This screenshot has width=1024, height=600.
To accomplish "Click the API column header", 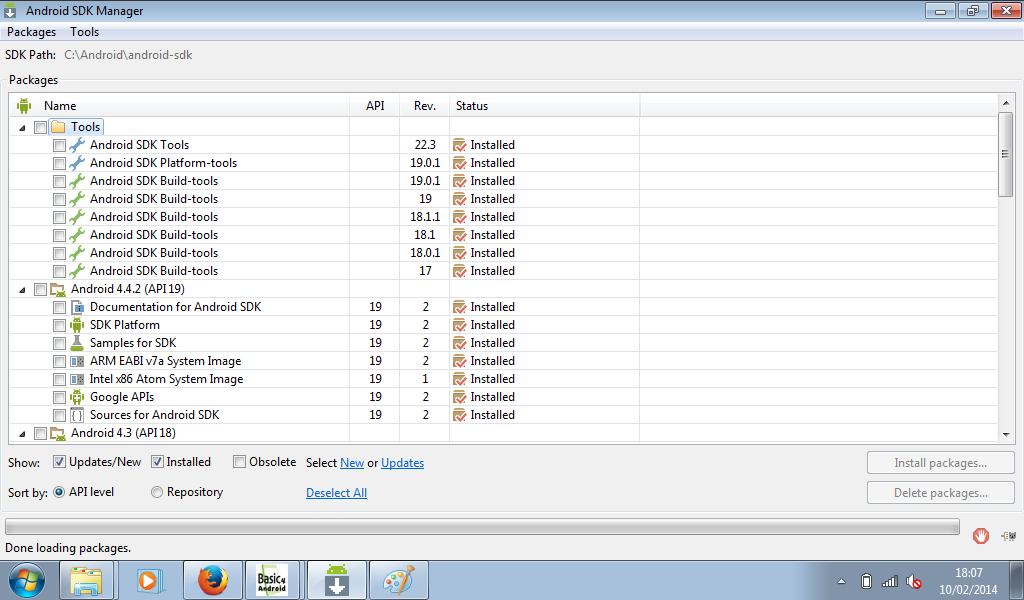I will pyautogui.click(x=375, y=106).
